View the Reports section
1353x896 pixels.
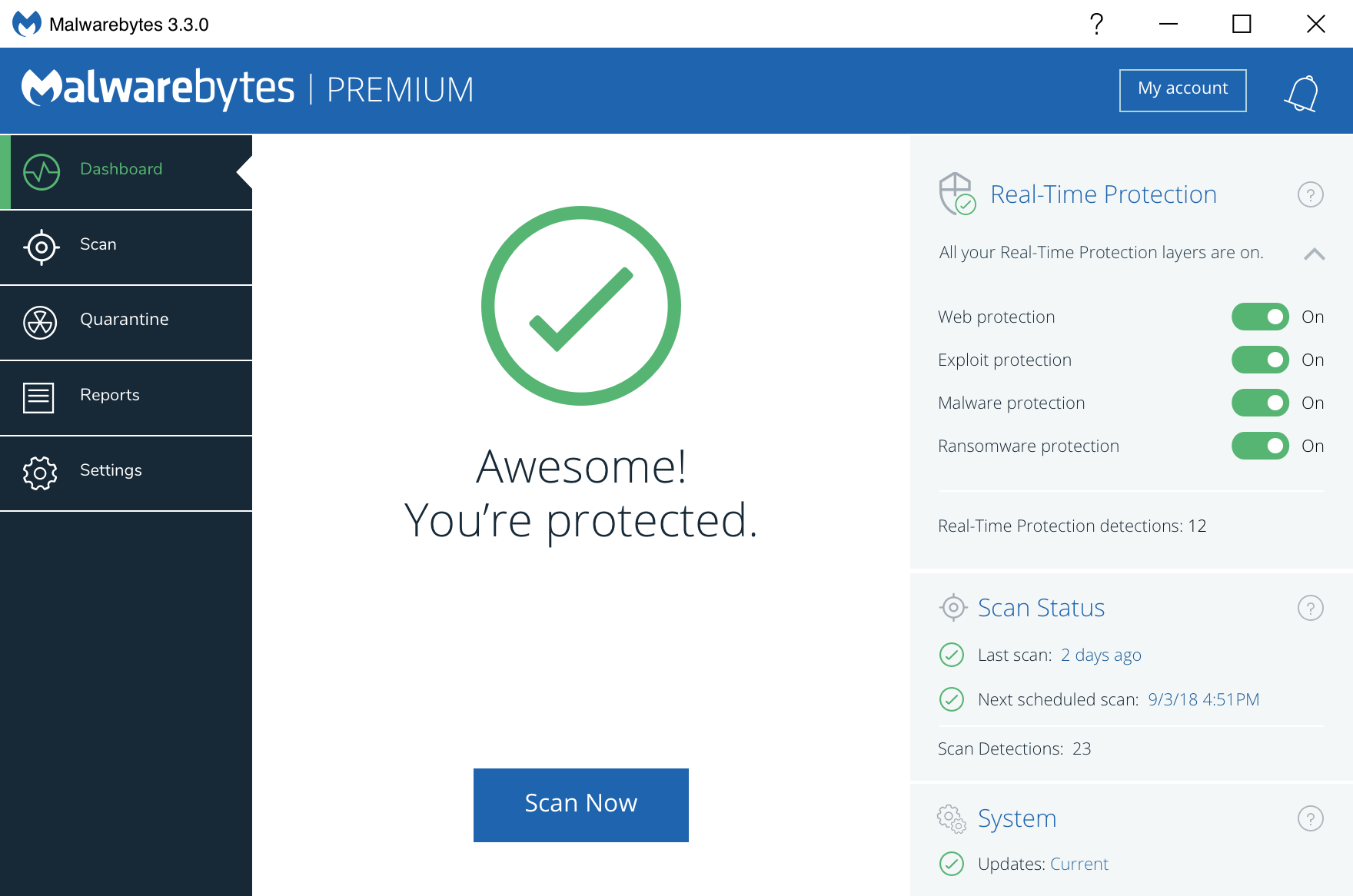pos(126,398)
